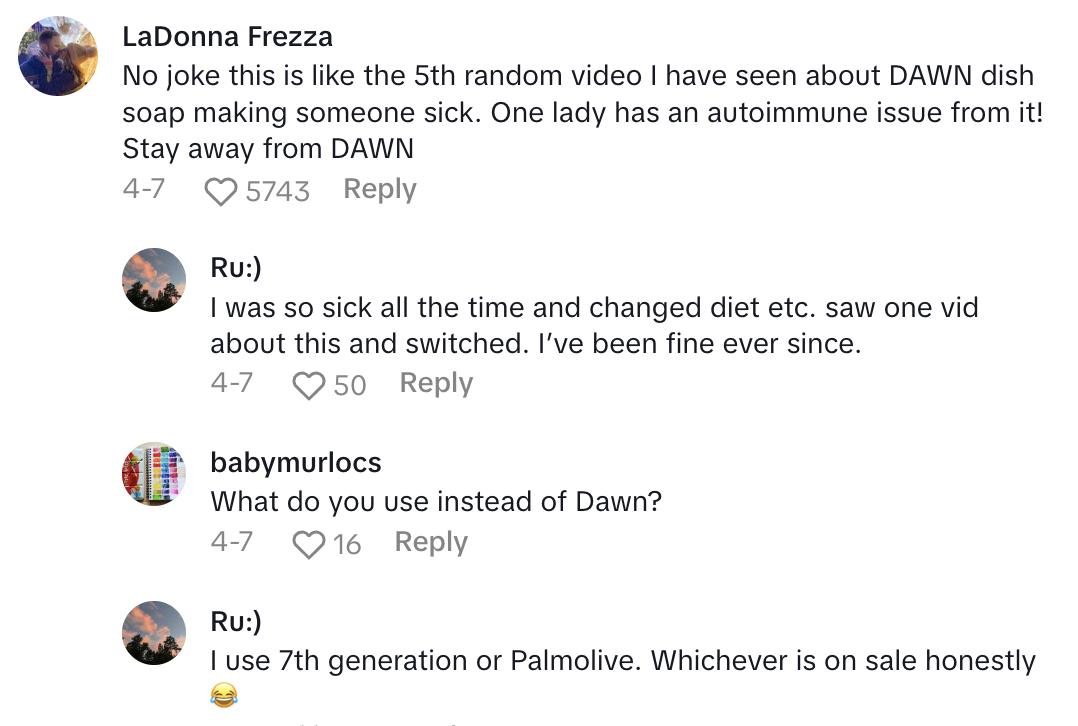Screen dimensions: 1078x726
Task: Open LaDonna Frezza's profile via her username
Action: [226, 37]
